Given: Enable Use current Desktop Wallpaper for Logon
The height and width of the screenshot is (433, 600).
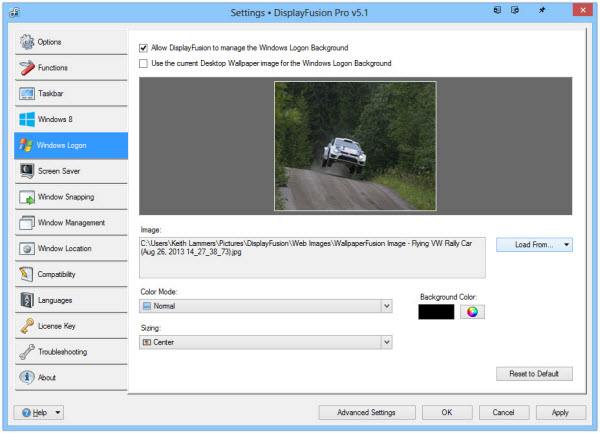Looking at the screenshot, I should coord(143,63).
